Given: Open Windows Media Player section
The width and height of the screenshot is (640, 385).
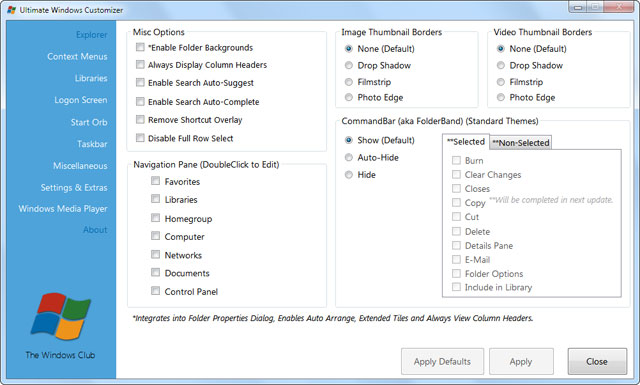Looking at the screenshot, I should (63, 209).
